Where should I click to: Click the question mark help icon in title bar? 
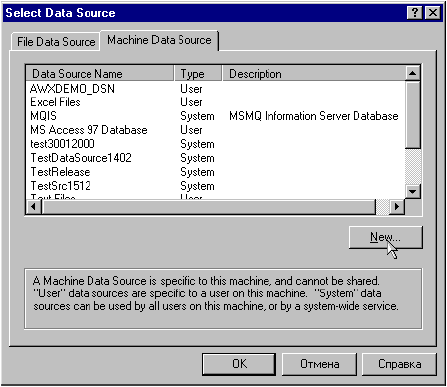click(x=415, y=13)
